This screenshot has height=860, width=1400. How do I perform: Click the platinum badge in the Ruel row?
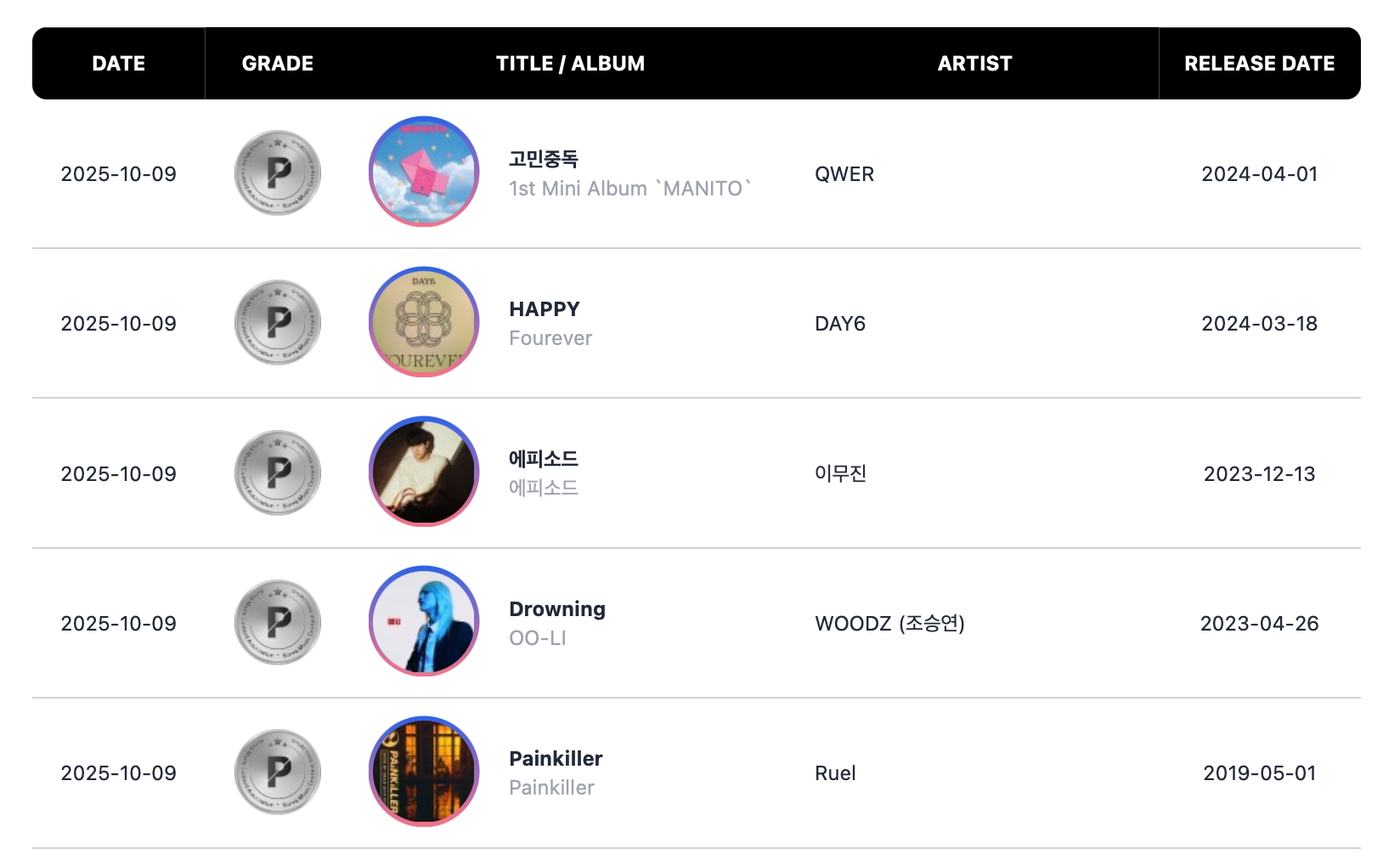point(278,772)
